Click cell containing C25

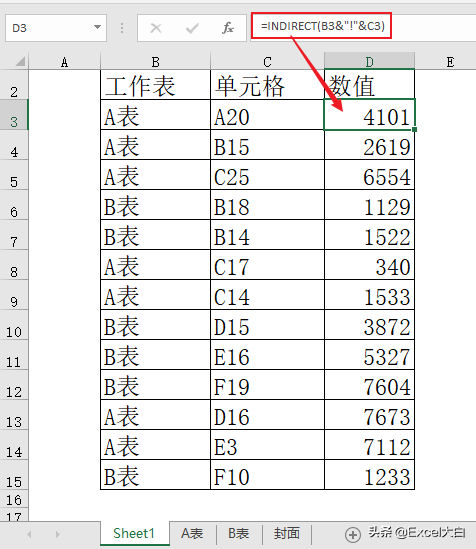tap(267, 175)
